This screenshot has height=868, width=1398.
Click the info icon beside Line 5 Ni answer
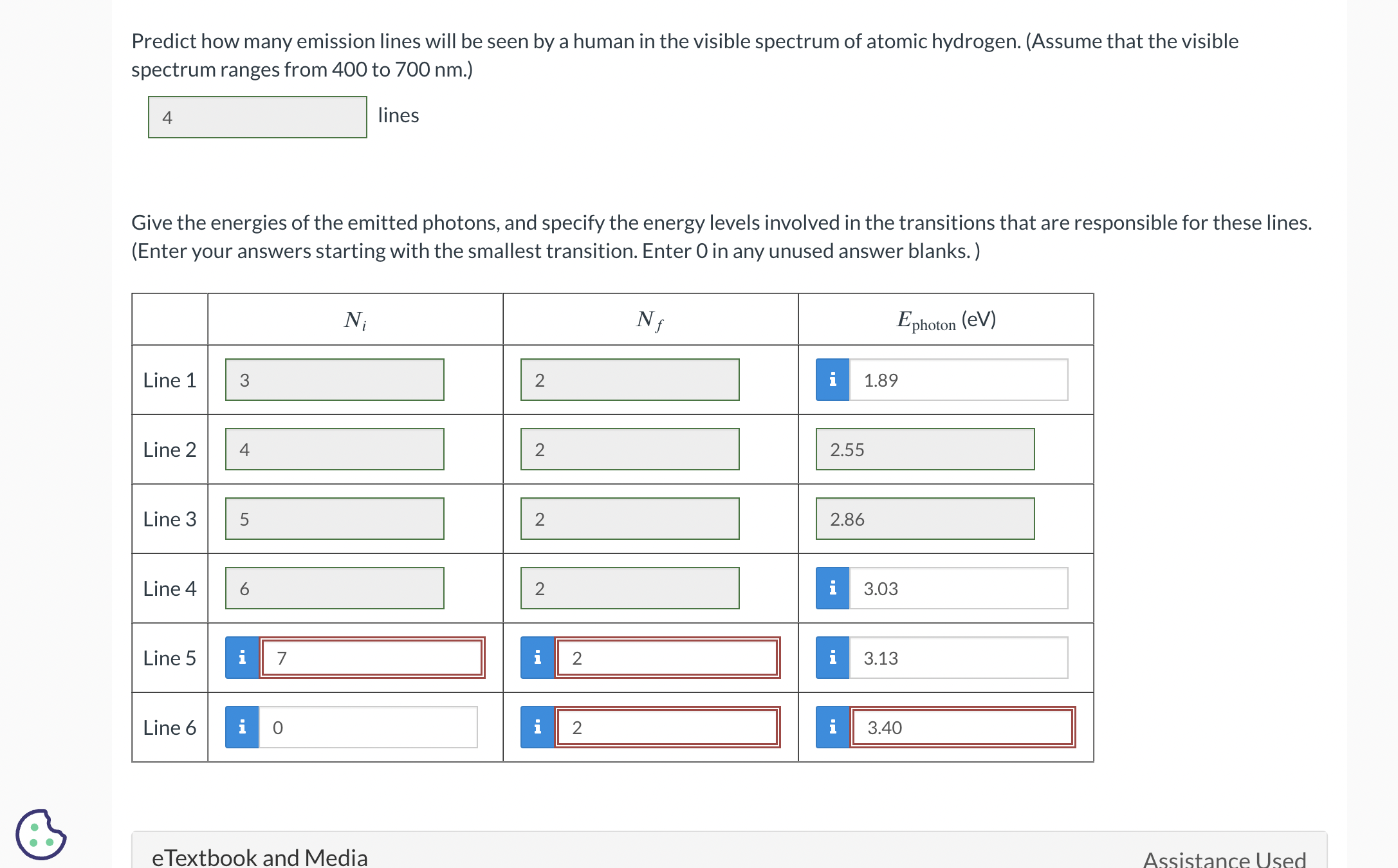tap(242, 658)
